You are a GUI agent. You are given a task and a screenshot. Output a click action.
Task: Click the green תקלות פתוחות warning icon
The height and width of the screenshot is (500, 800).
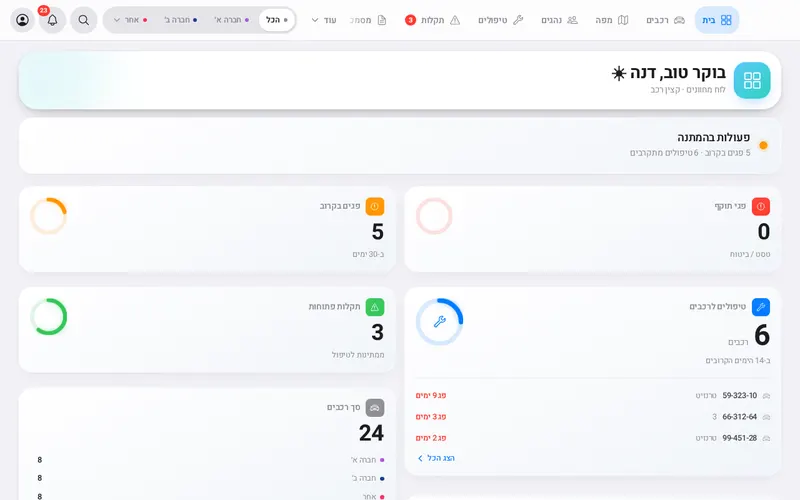tap(375, 307)
